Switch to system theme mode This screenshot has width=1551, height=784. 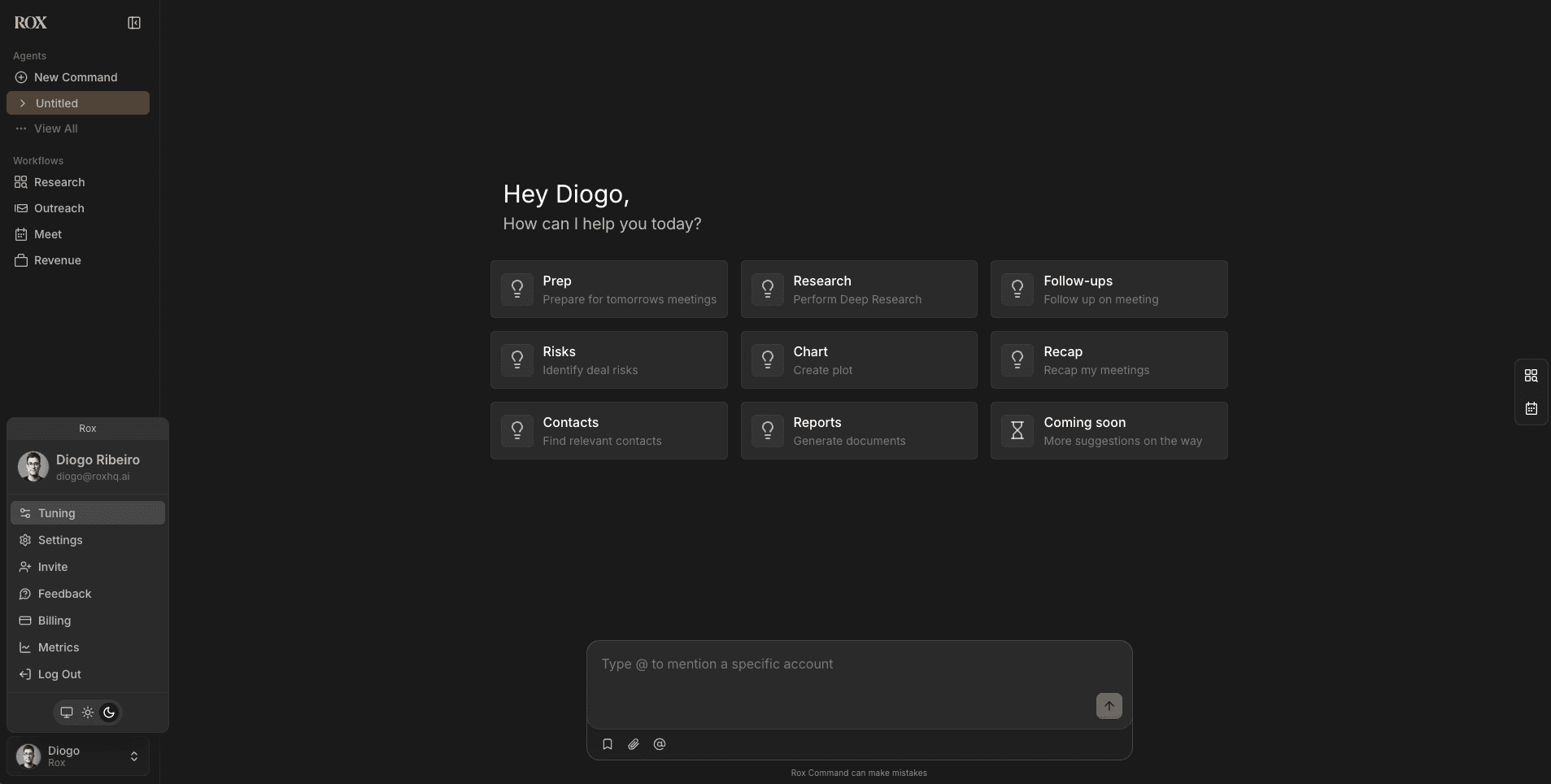pyautogui.click(x=67, y=712)
